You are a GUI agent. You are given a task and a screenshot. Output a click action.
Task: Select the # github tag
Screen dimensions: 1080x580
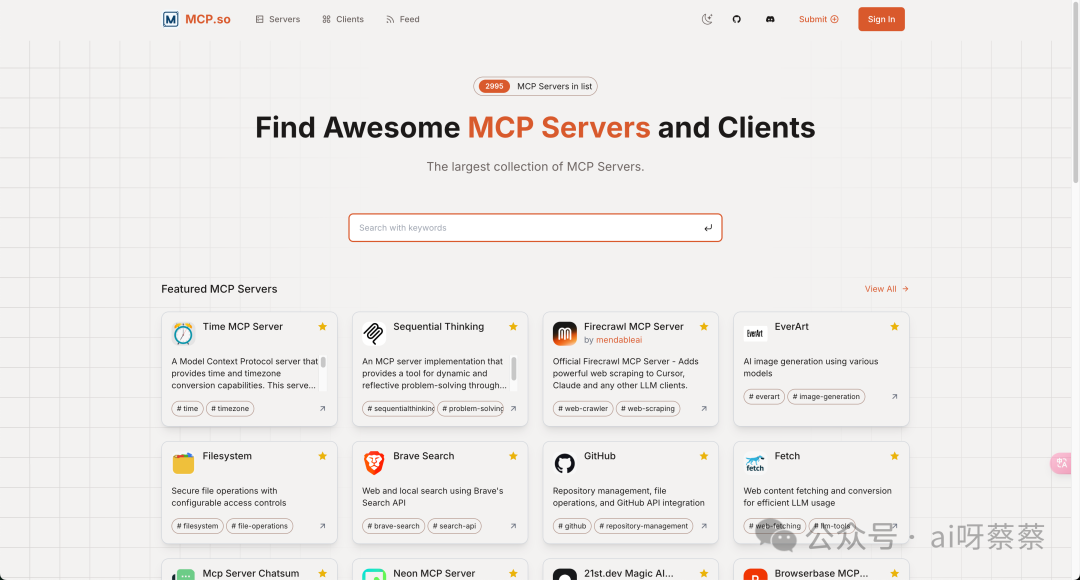(x=572, y=526)
